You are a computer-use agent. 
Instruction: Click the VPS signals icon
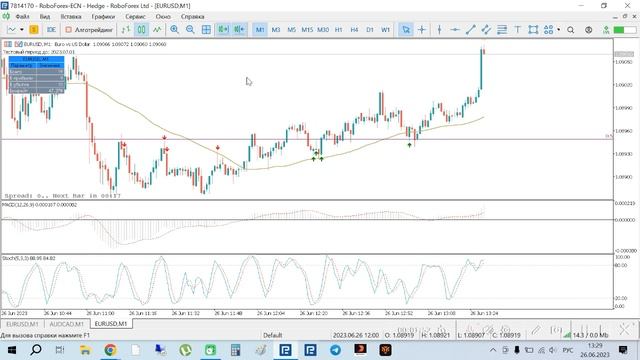(606, 30)
